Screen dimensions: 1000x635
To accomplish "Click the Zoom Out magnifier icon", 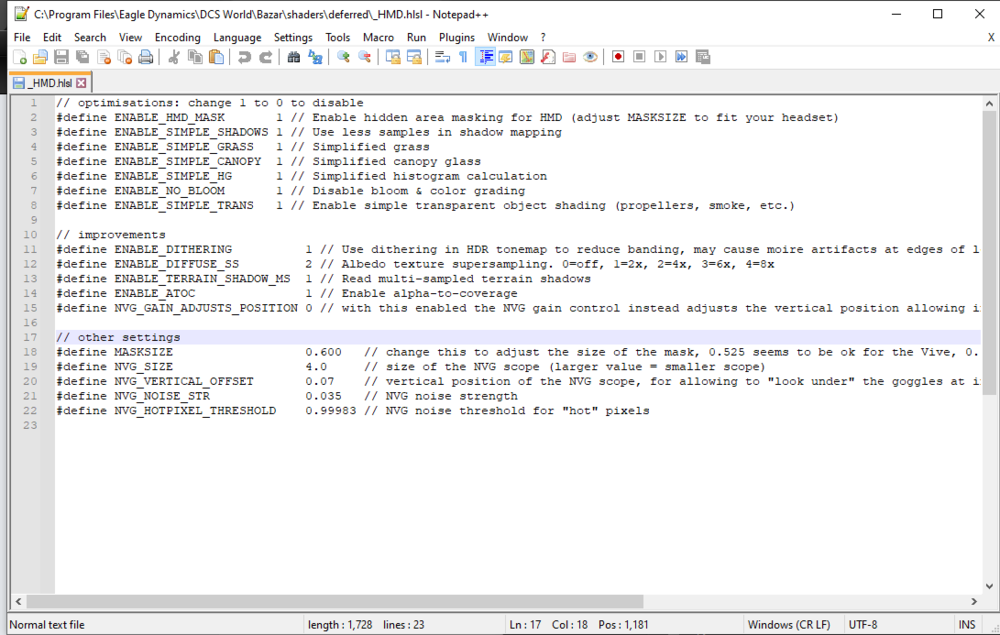I will 365,57.
